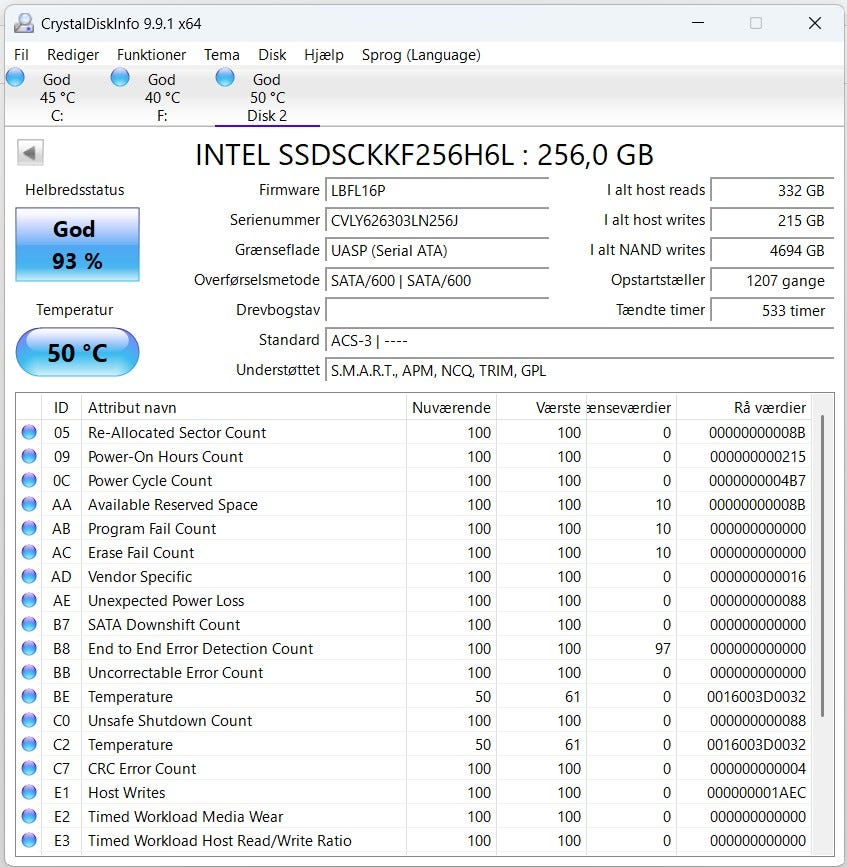Click the Standard field ACS-3
847x867 pixels.
579,340
